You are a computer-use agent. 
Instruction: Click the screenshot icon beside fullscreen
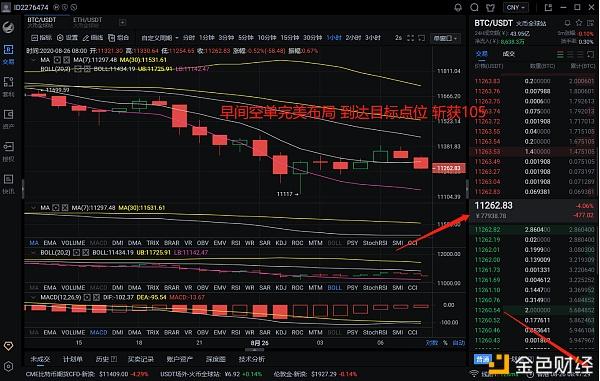tap(421, 38)
